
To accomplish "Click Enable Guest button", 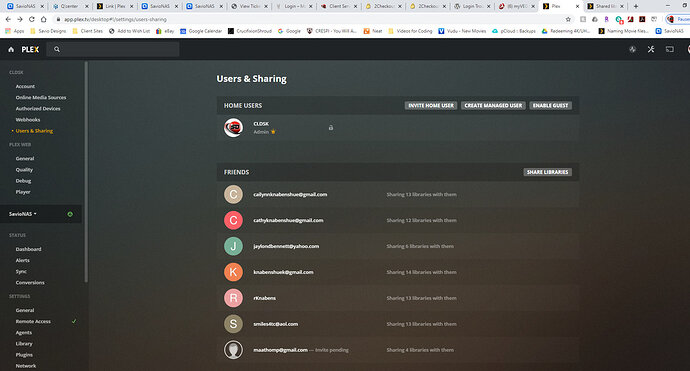I will [551, 106].
